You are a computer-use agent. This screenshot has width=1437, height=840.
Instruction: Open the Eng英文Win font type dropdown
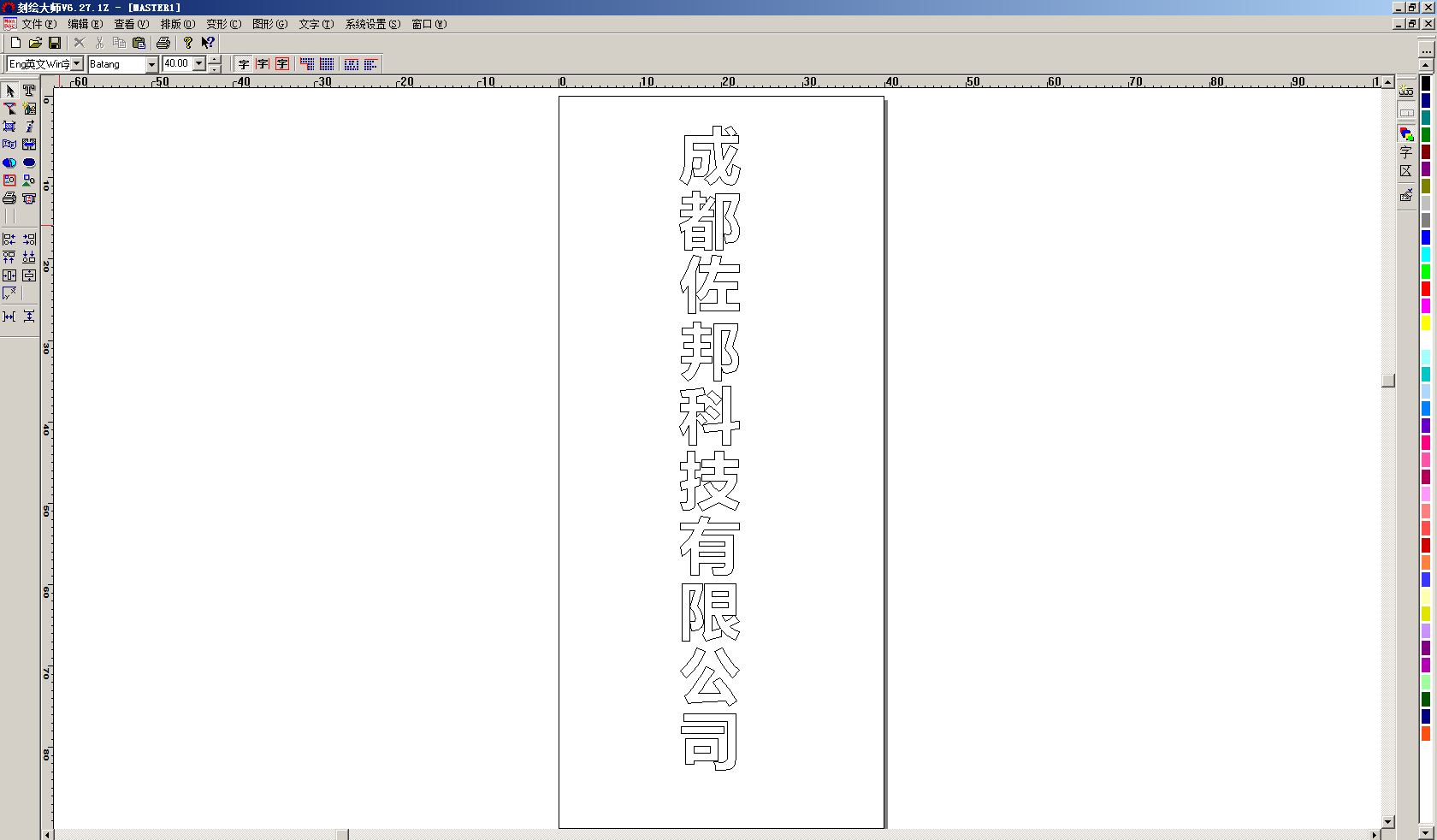[77, 64]
